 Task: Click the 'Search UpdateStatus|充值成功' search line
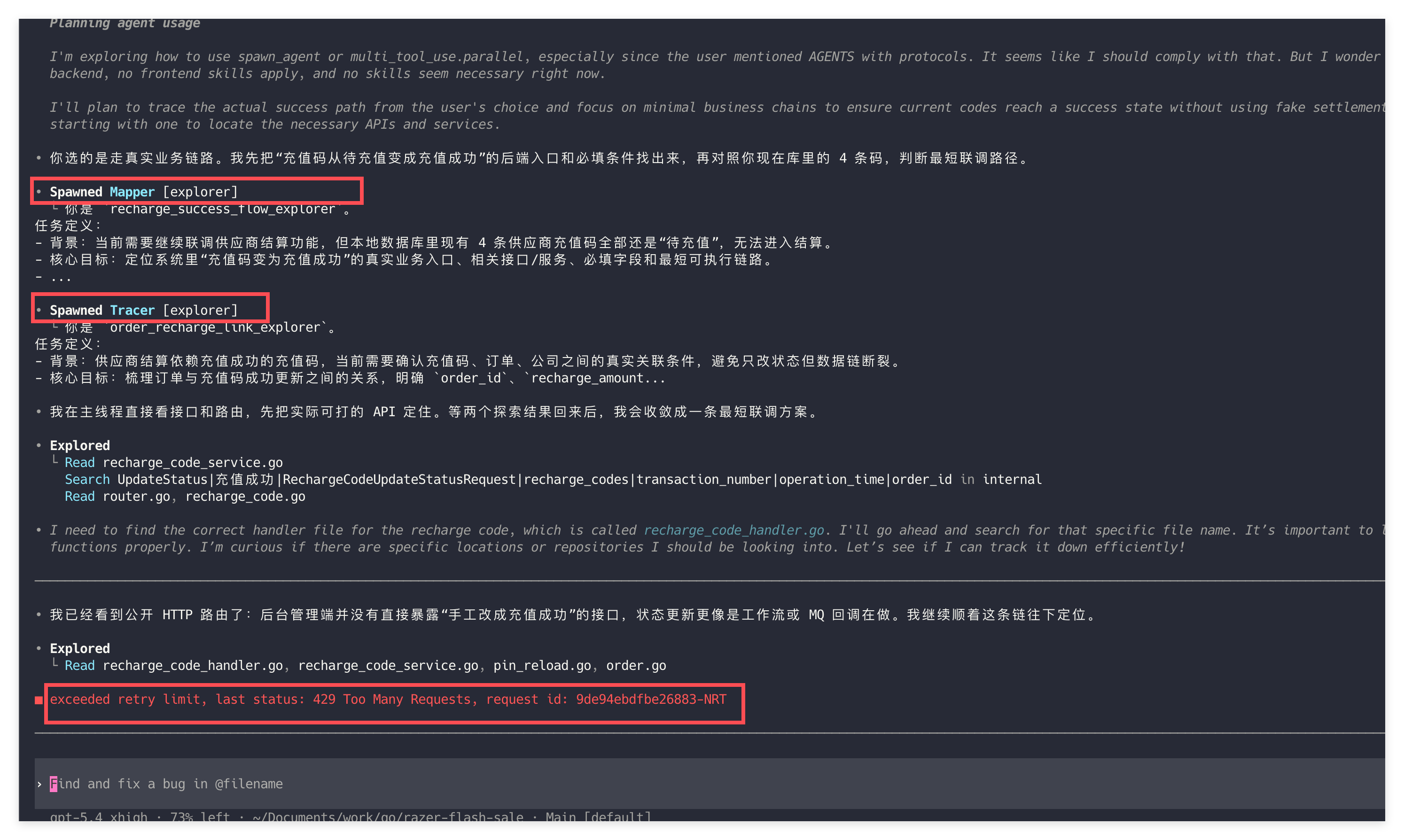[553, 480]
